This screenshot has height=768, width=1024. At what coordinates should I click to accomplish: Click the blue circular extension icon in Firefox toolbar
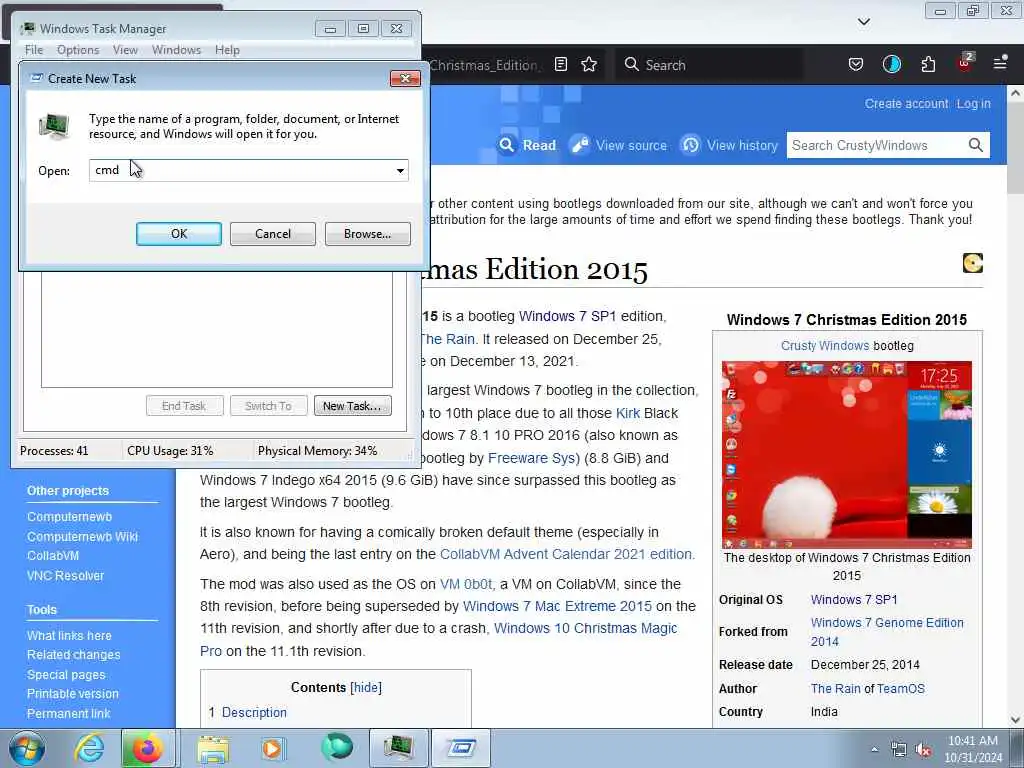[891, 64]
